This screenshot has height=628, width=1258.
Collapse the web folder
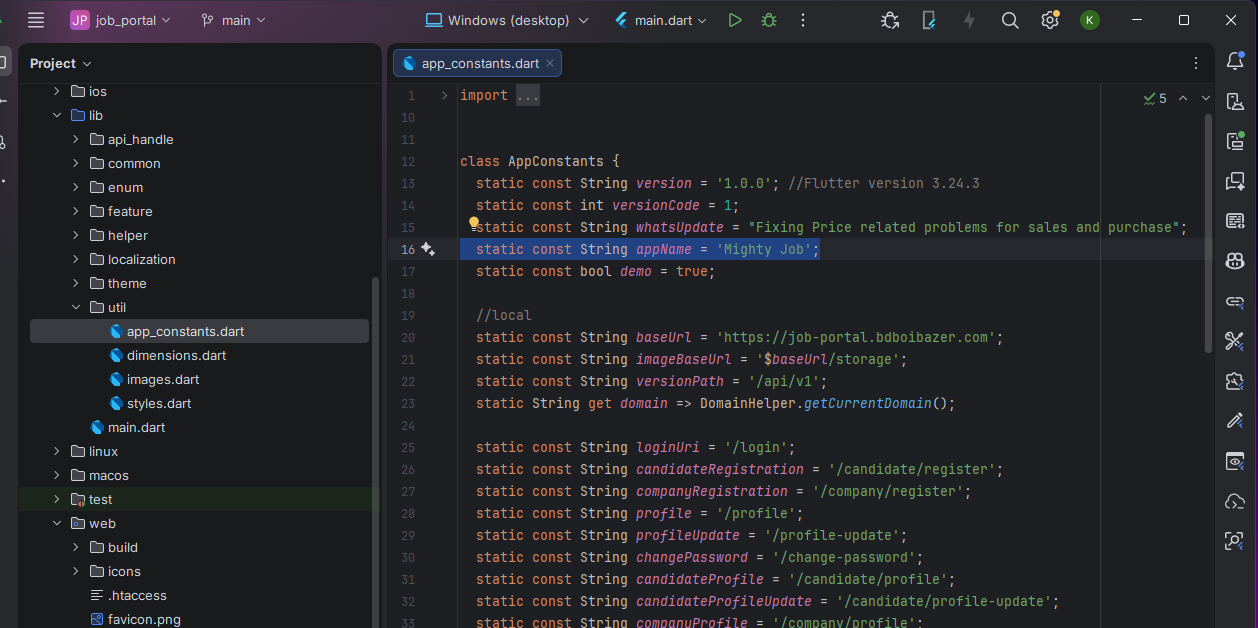pyautogui.click(x=57, y=523)
